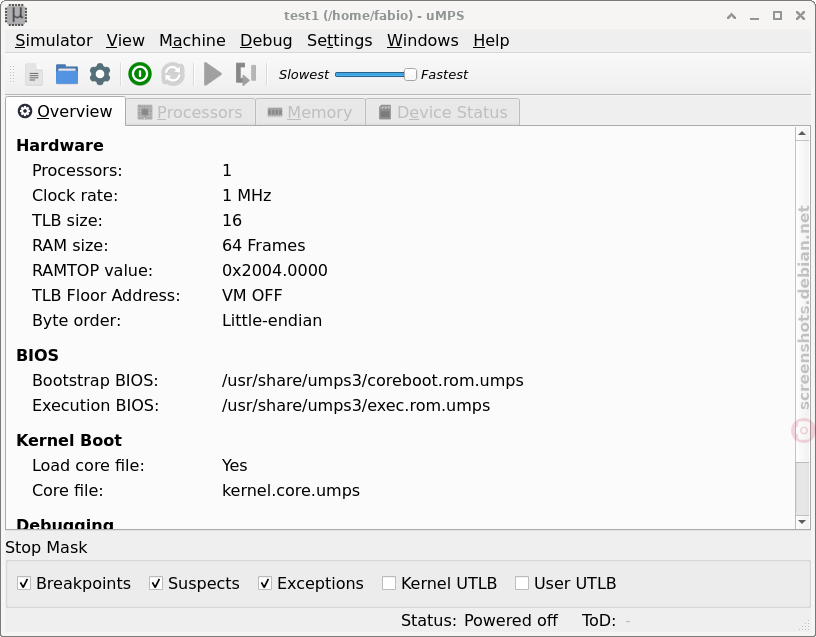
Task: Open the Settings menu
Action: pyautogui.click(x=340, y=41)
